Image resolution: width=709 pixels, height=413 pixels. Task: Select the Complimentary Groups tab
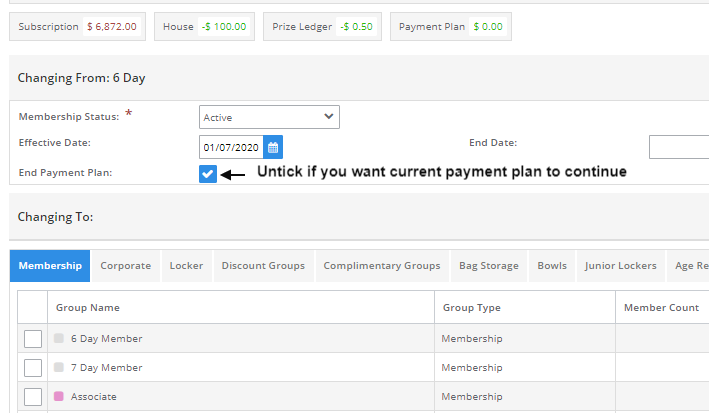coord(382,266)
